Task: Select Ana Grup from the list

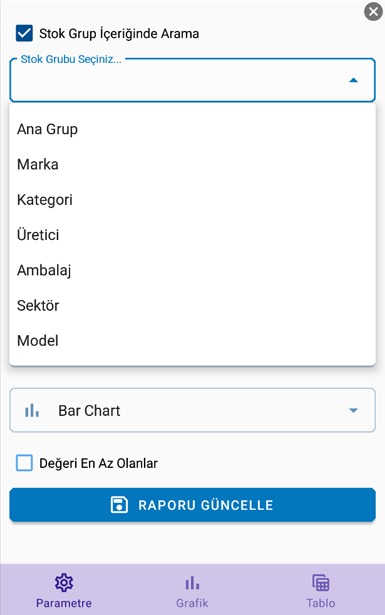Action: 192,129
